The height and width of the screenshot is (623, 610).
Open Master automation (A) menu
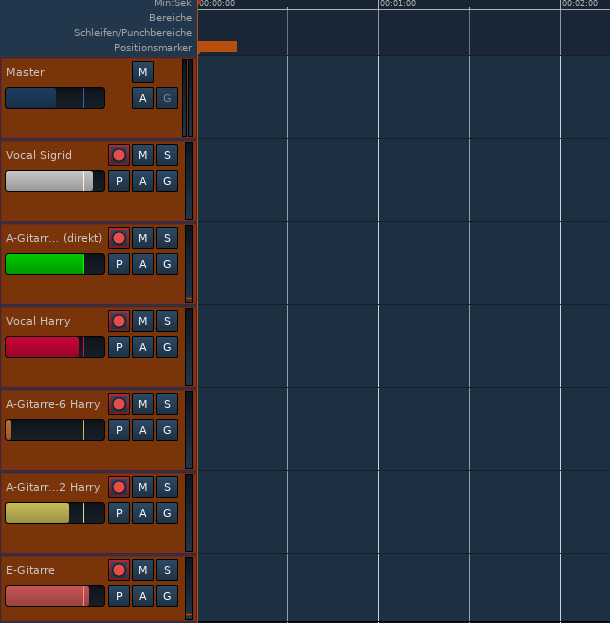tap(143, 98)
